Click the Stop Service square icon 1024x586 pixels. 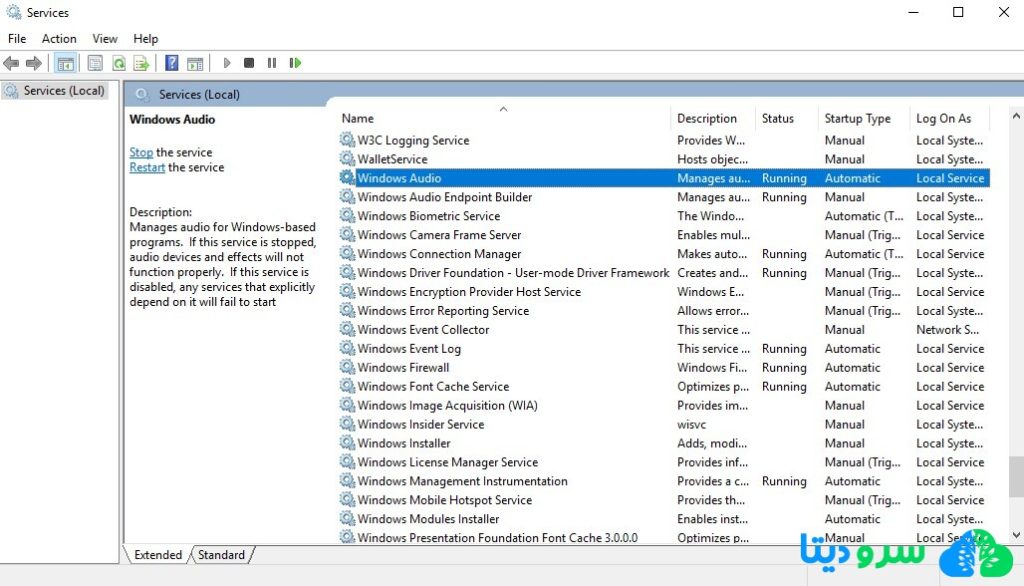[x=249, y=63]
